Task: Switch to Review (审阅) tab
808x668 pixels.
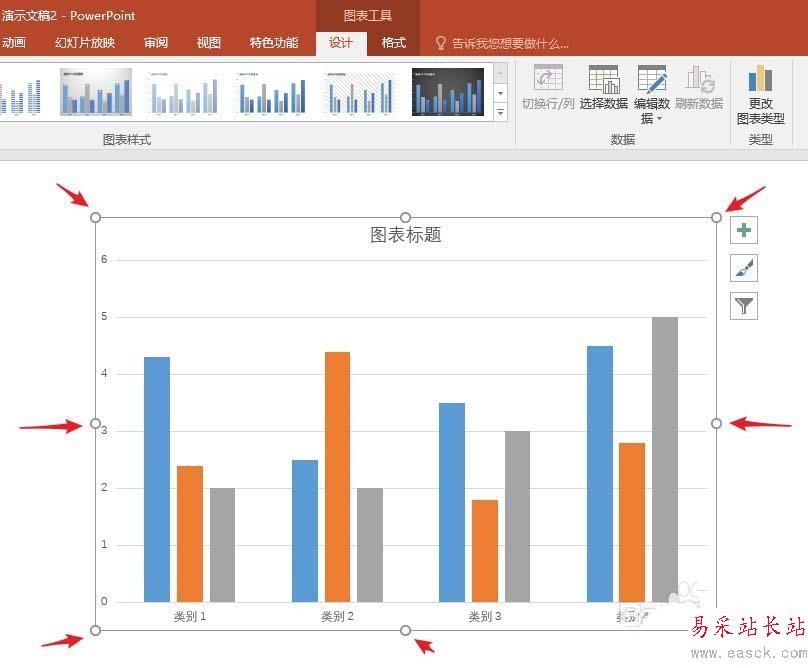Action: click(x=156, y=42)
